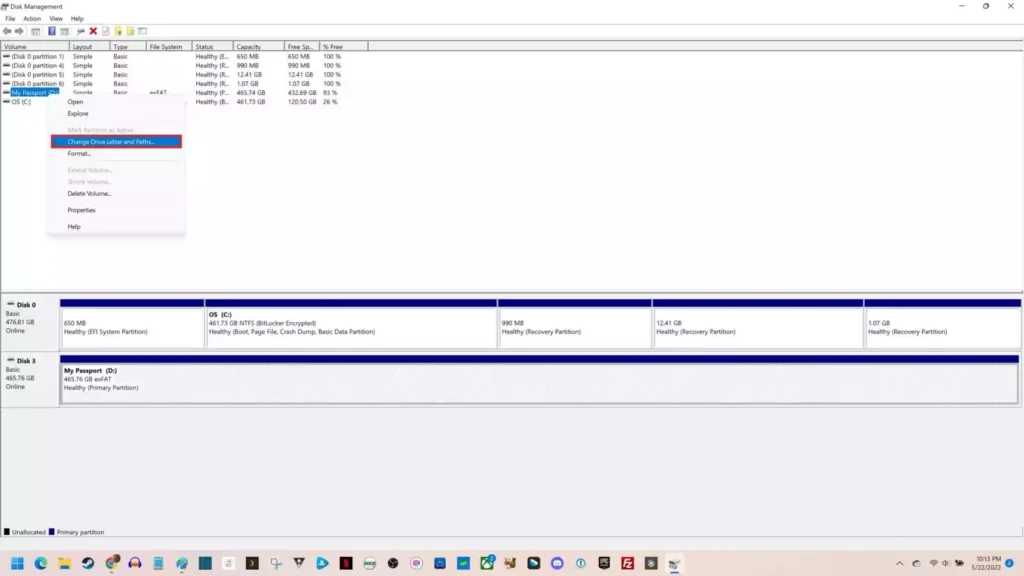Open the View menu
Image resolution: width=1024 pixels, height=576 pixels.
tap(56, 19)
